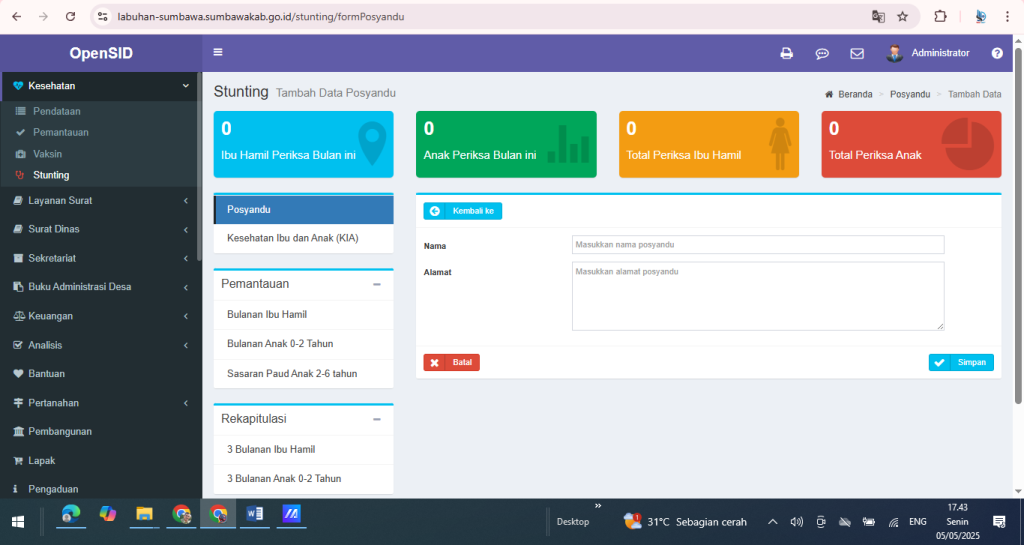Click the Anak Periksa Bulan ini card
The width and height of the screenshot is (1024, 545).
[x=506, y=144]
